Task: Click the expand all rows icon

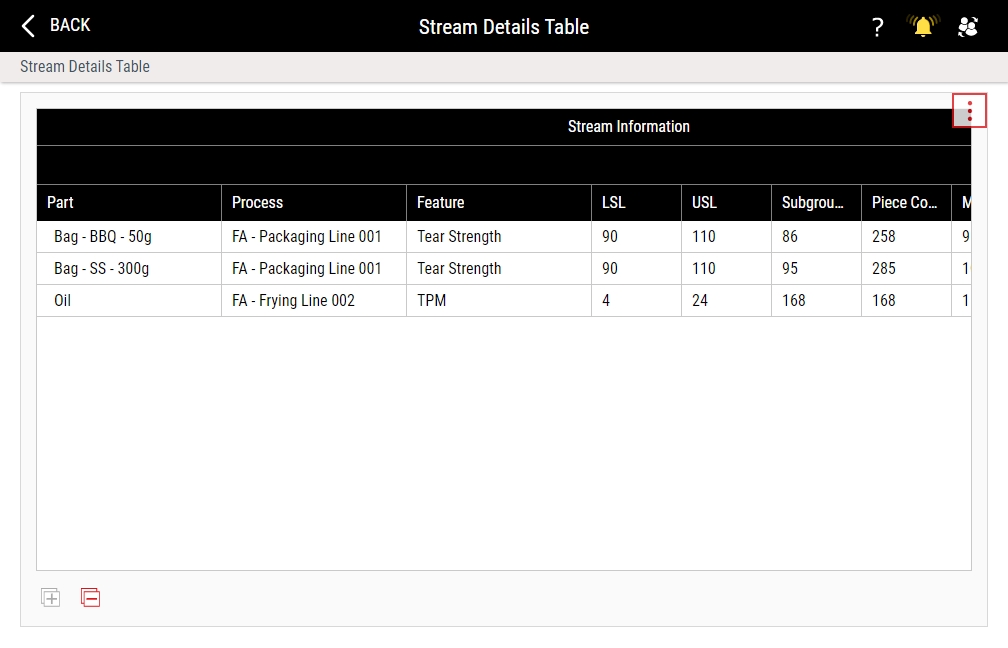Action: pyautogui.click(x=51, y=598)
